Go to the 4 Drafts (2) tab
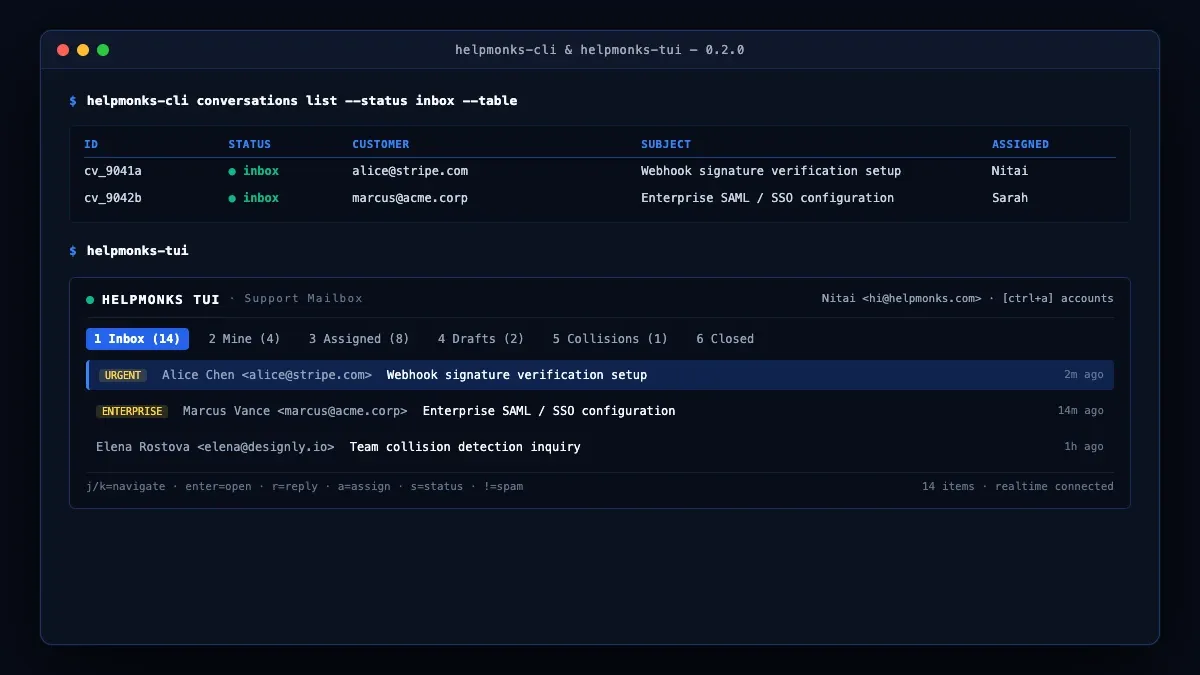This screenshot has width=1200, height=675. (481, 339)
